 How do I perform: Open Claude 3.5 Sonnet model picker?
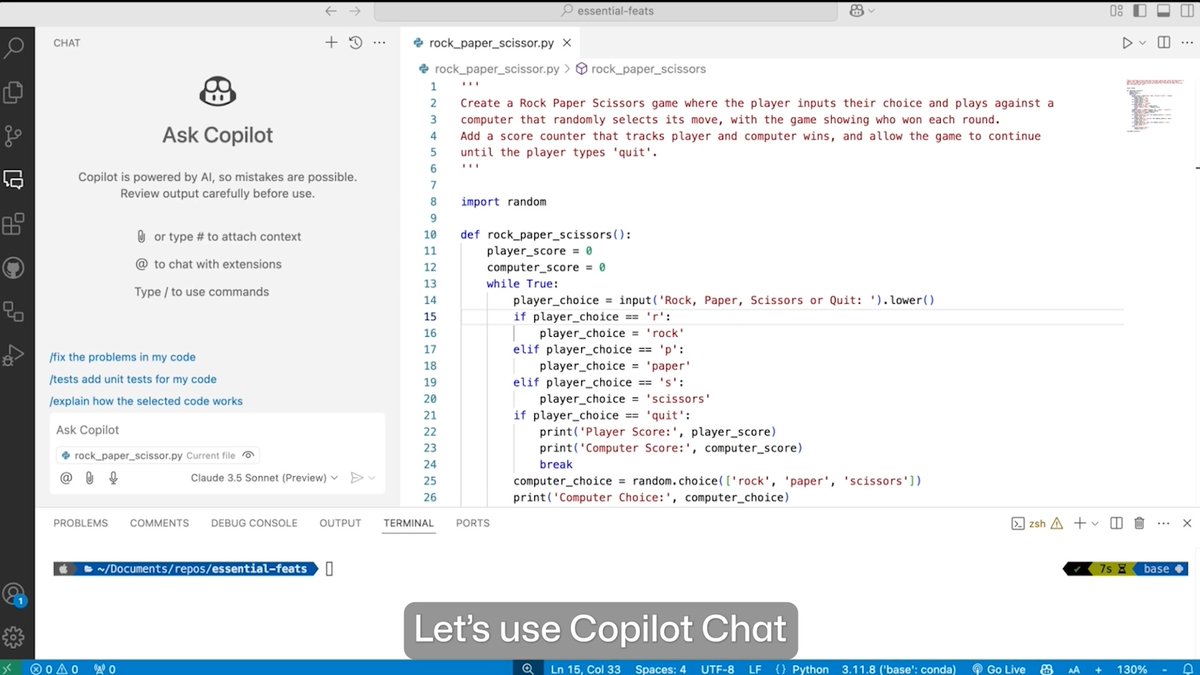click(264, 478)
